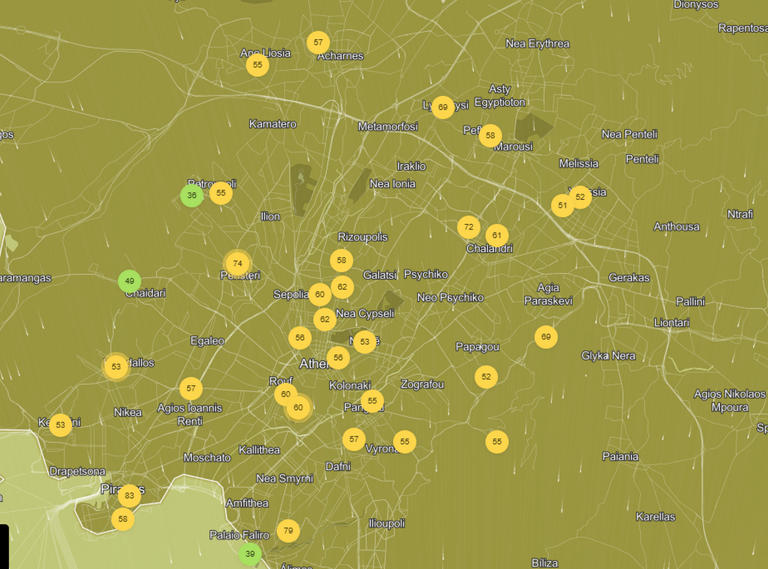This screenshot has height=569, width=768.
Task: Open the 74 marker at Peristeri
Action: [x=237, y=264]
